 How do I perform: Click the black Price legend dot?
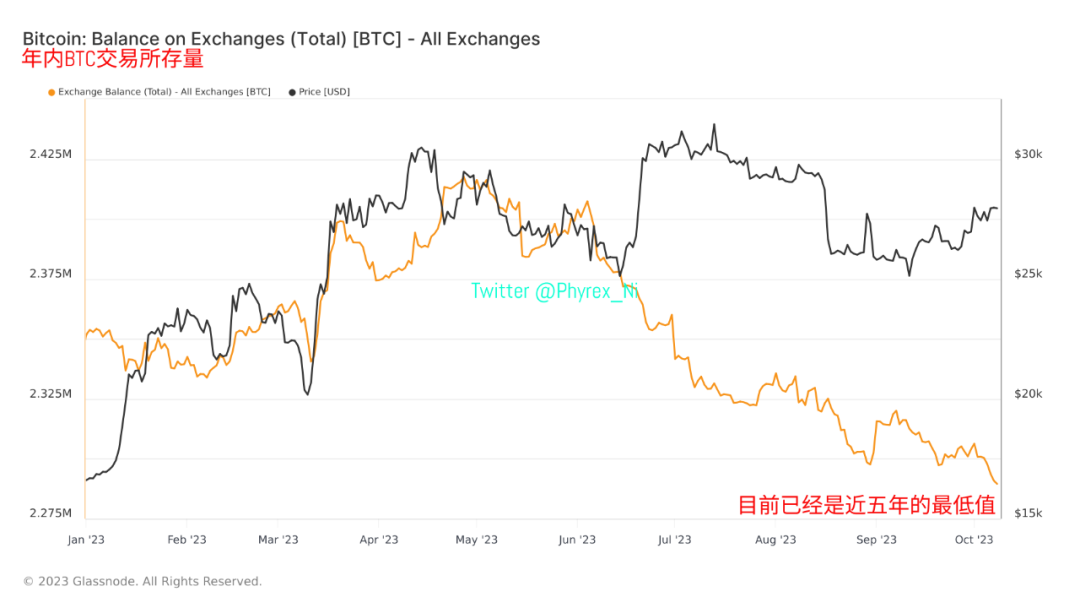pyautogui.click(x=292, y=92)
